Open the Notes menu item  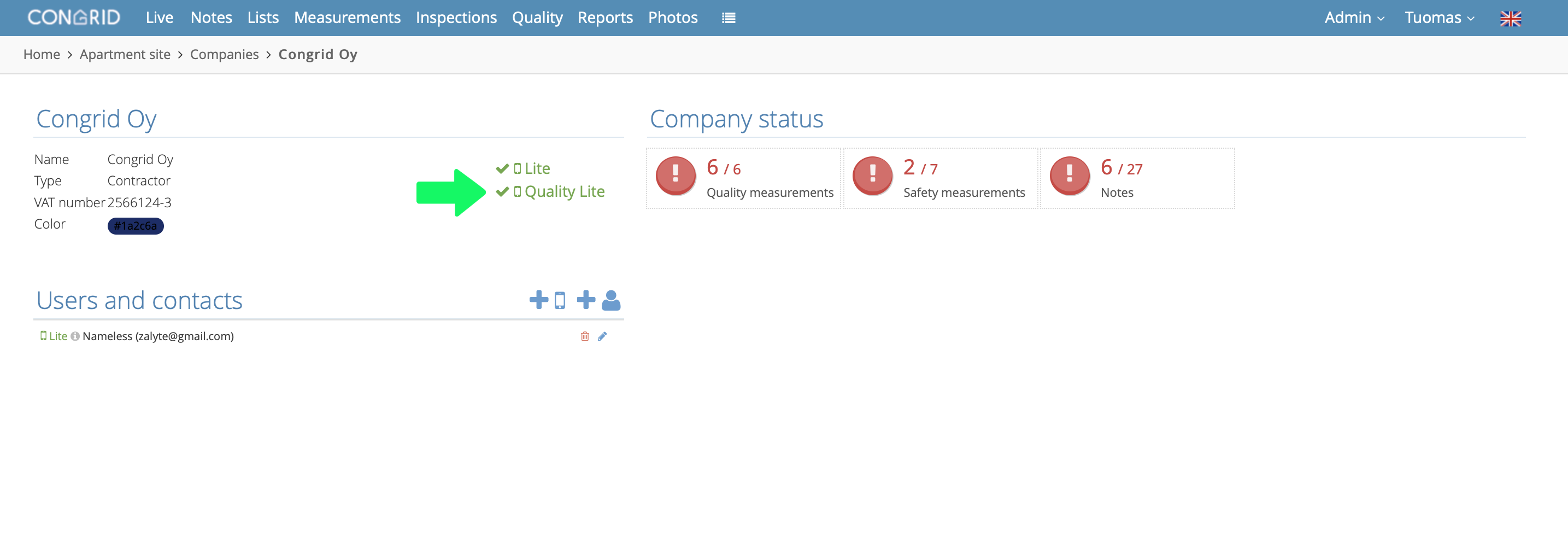[x=211, y=17]
